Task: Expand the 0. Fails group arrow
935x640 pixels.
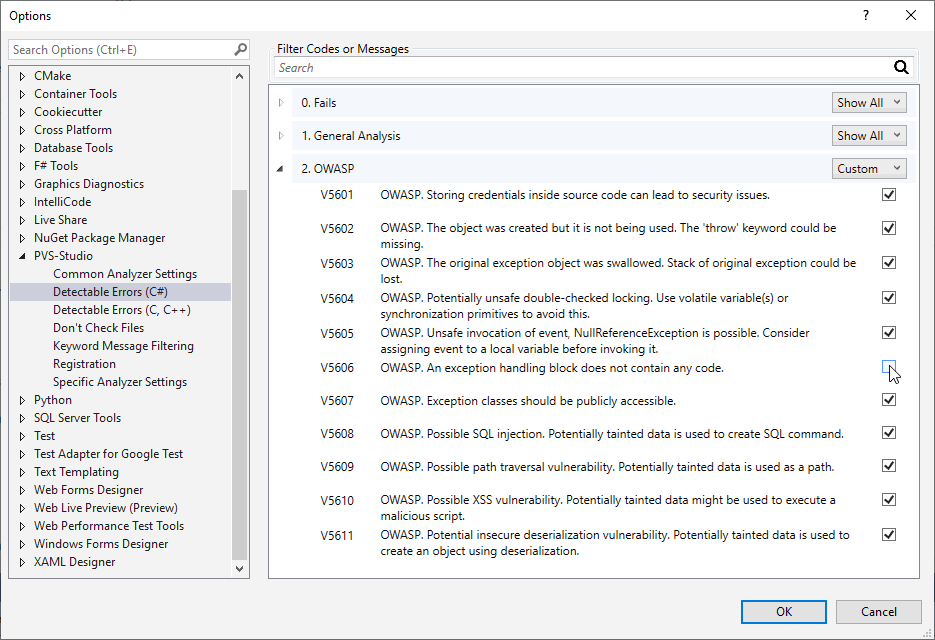Action: (281, 103)
